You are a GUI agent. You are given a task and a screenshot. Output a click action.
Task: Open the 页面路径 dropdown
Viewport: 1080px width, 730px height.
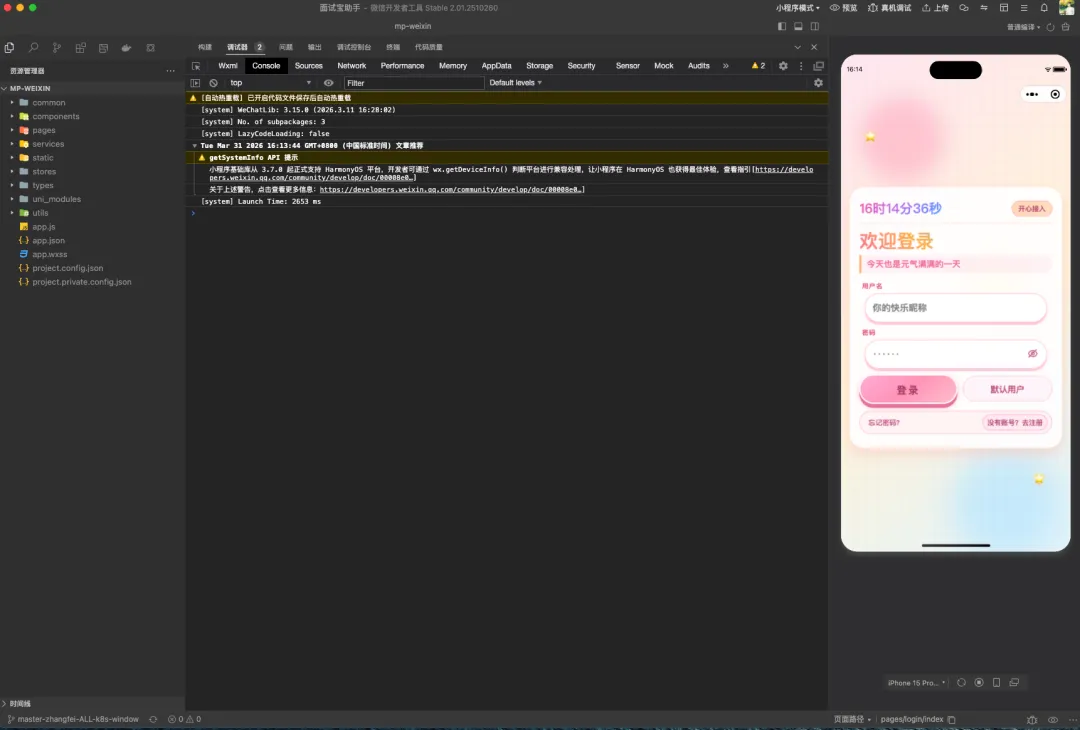853,720
